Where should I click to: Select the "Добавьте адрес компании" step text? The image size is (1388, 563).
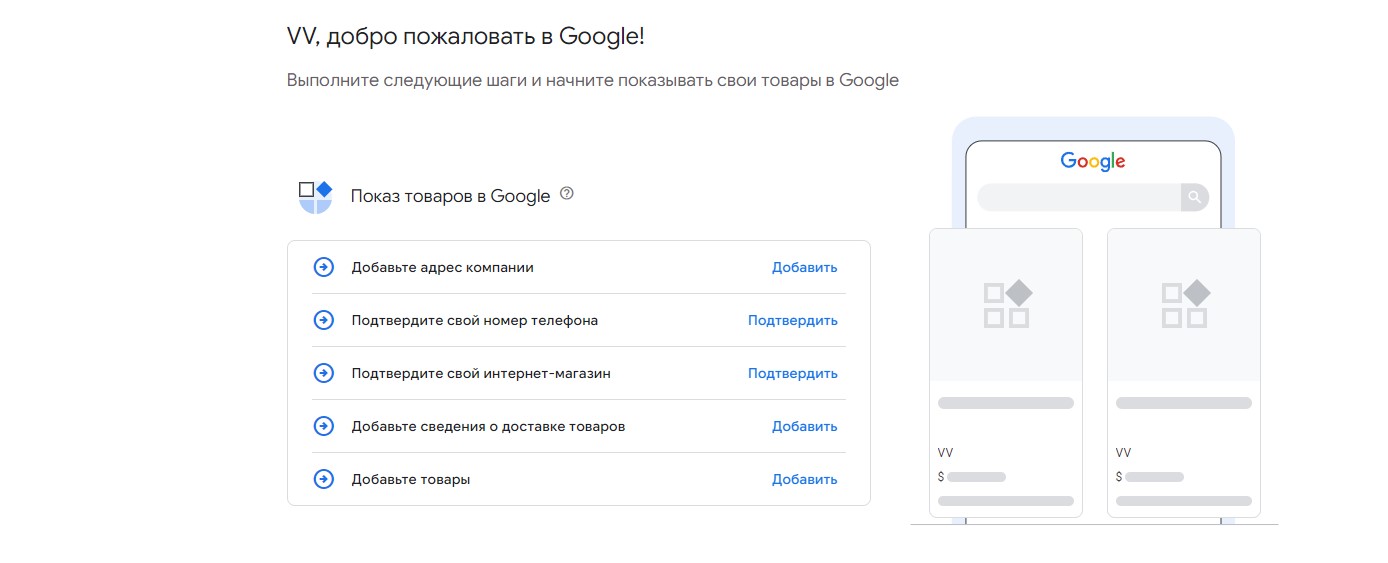click(442, 267)
